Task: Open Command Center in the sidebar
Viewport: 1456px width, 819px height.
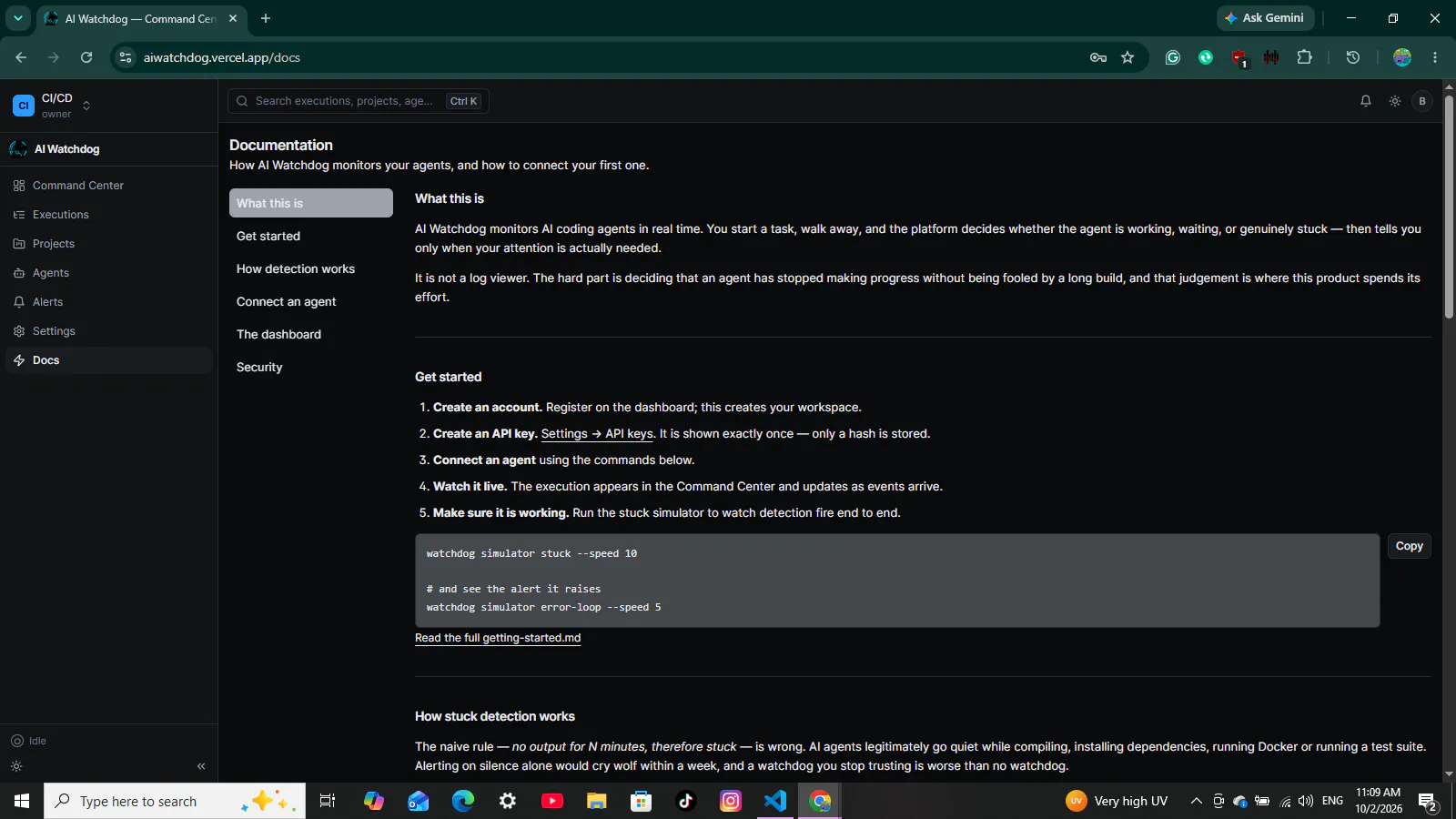Action: (x=109, y=186)
